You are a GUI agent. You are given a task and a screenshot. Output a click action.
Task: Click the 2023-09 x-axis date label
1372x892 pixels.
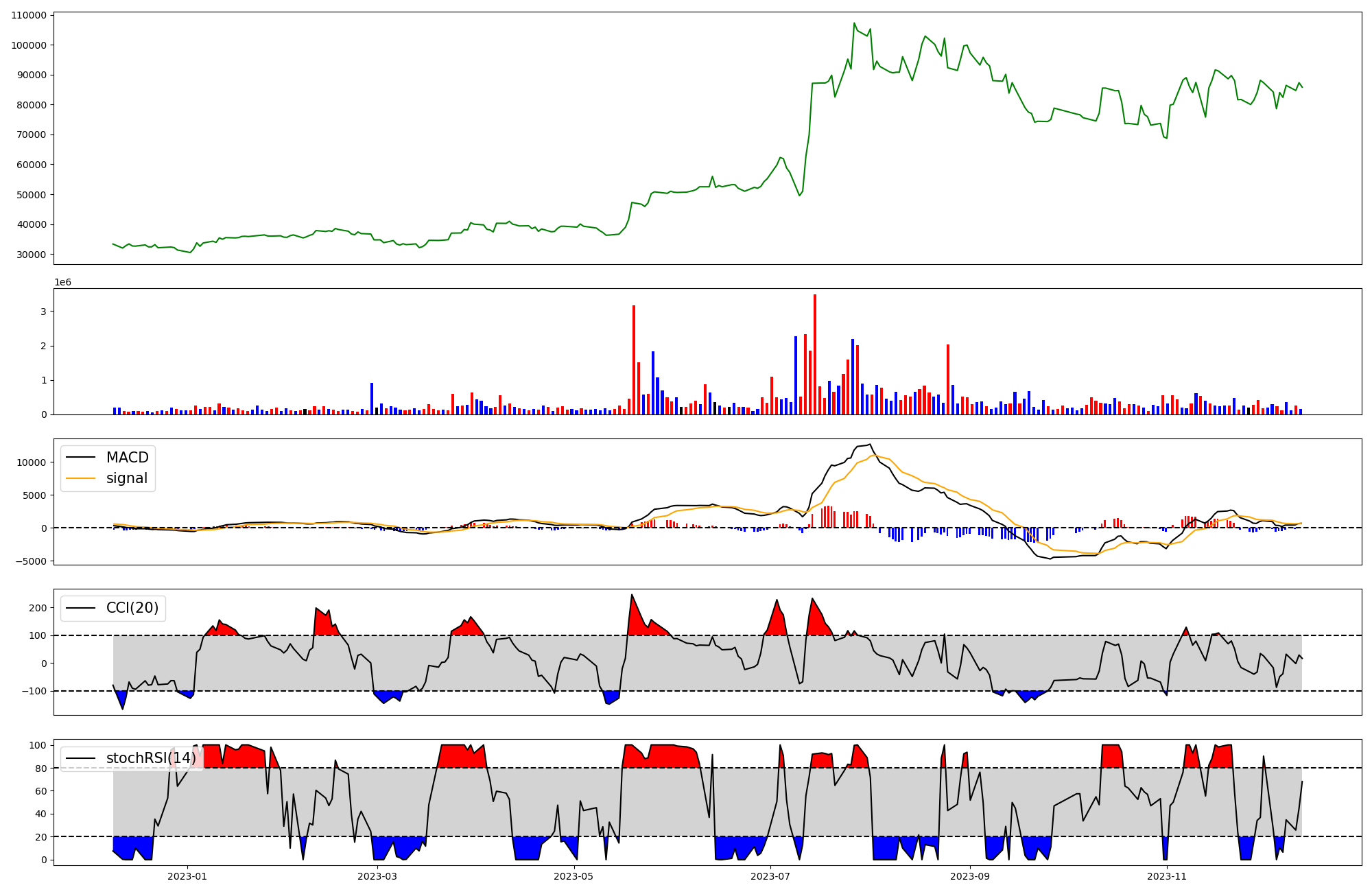click(x=970, y=876)
